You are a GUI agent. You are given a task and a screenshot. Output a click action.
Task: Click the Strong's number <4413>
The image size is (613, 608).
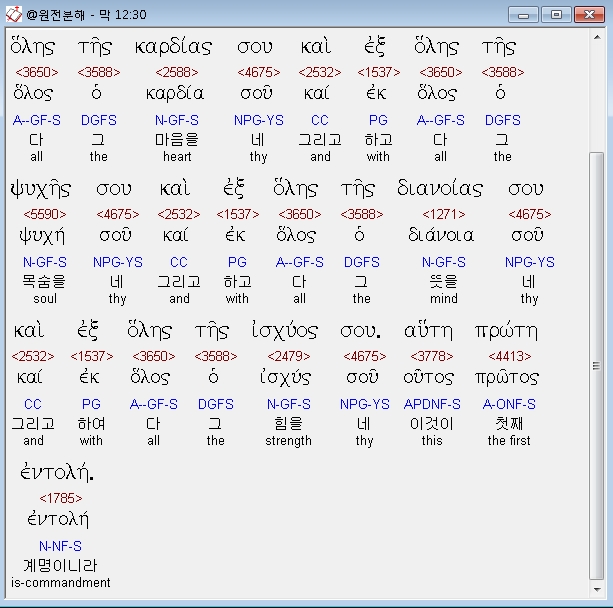tap(510, 356)
